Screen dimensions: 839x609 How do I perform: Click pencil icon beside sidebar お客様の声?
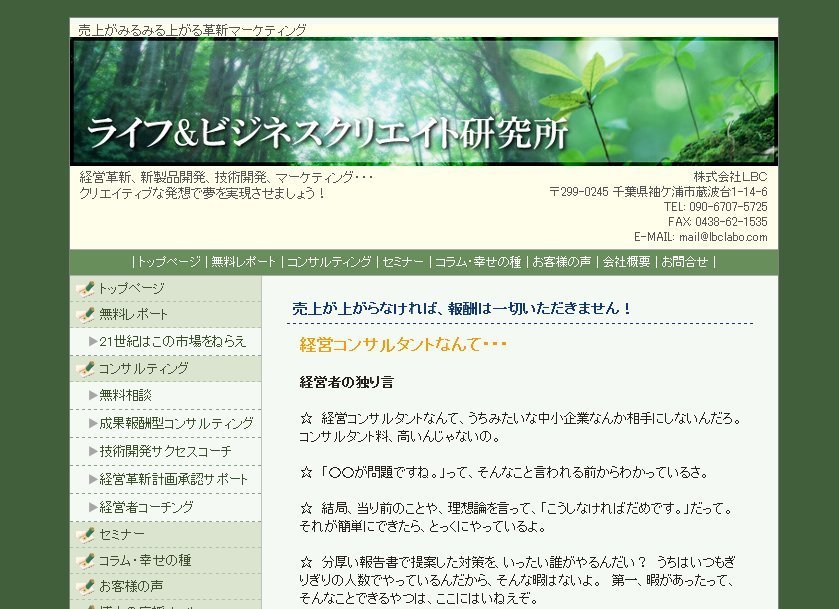click(86, 586)
